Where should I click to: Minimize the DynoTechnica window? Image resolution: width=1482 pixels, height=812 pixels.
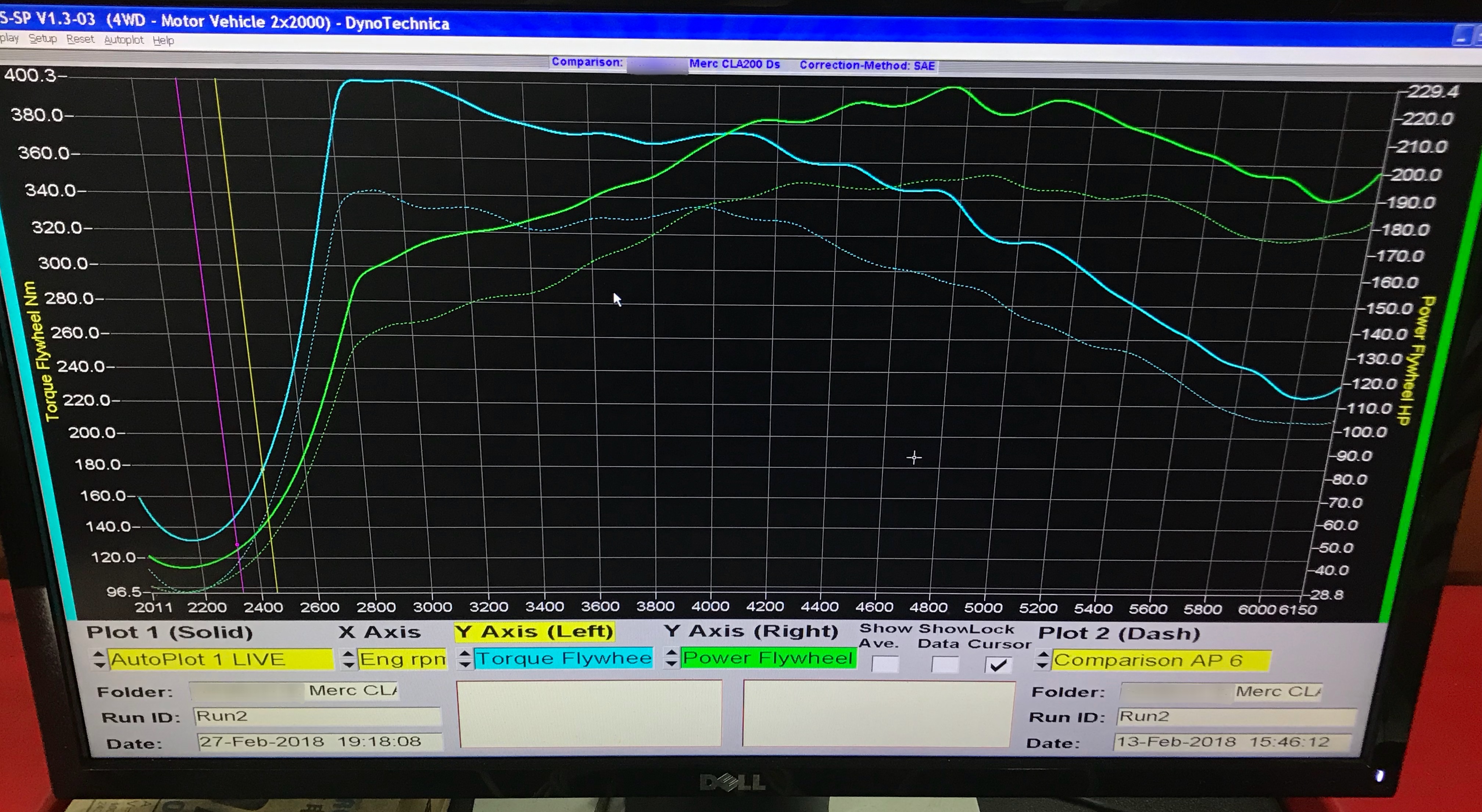tap(1461, 36)
